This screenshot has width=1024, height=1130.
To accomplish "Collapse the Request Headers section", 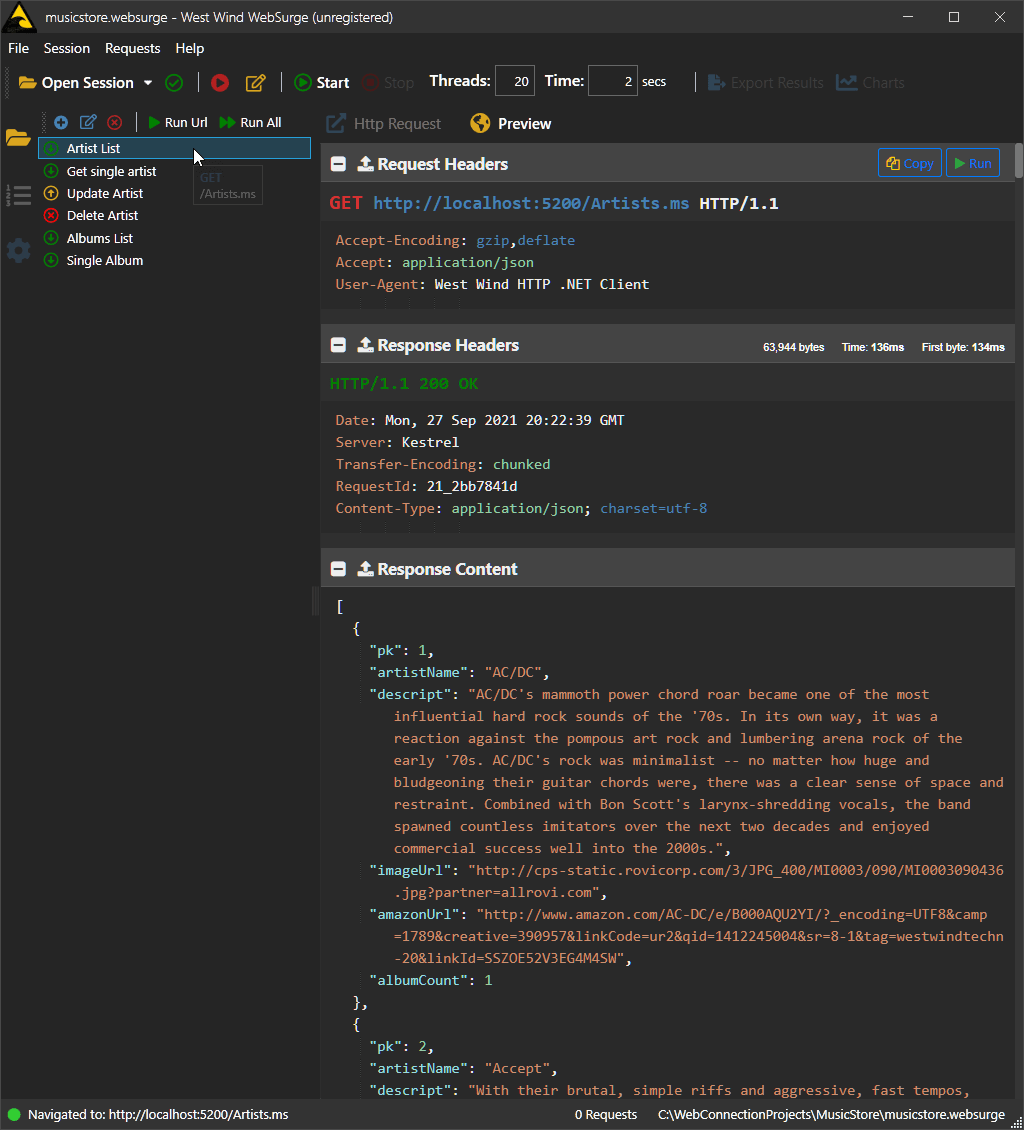I will click(339, 164).
